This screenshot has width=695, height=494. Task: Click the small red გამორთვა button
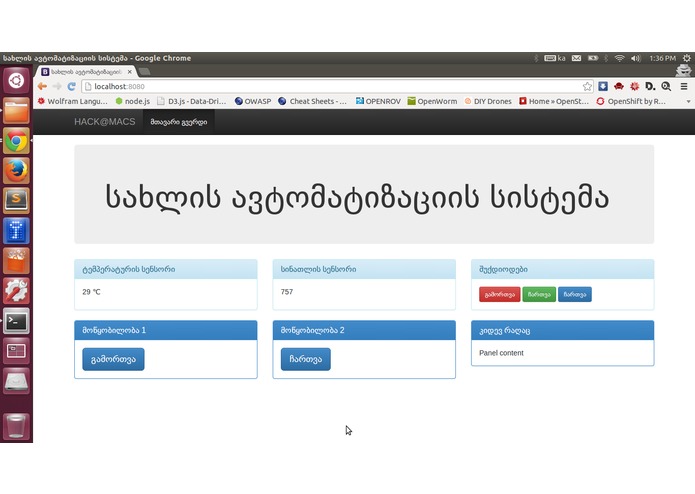tap(500, 295)
